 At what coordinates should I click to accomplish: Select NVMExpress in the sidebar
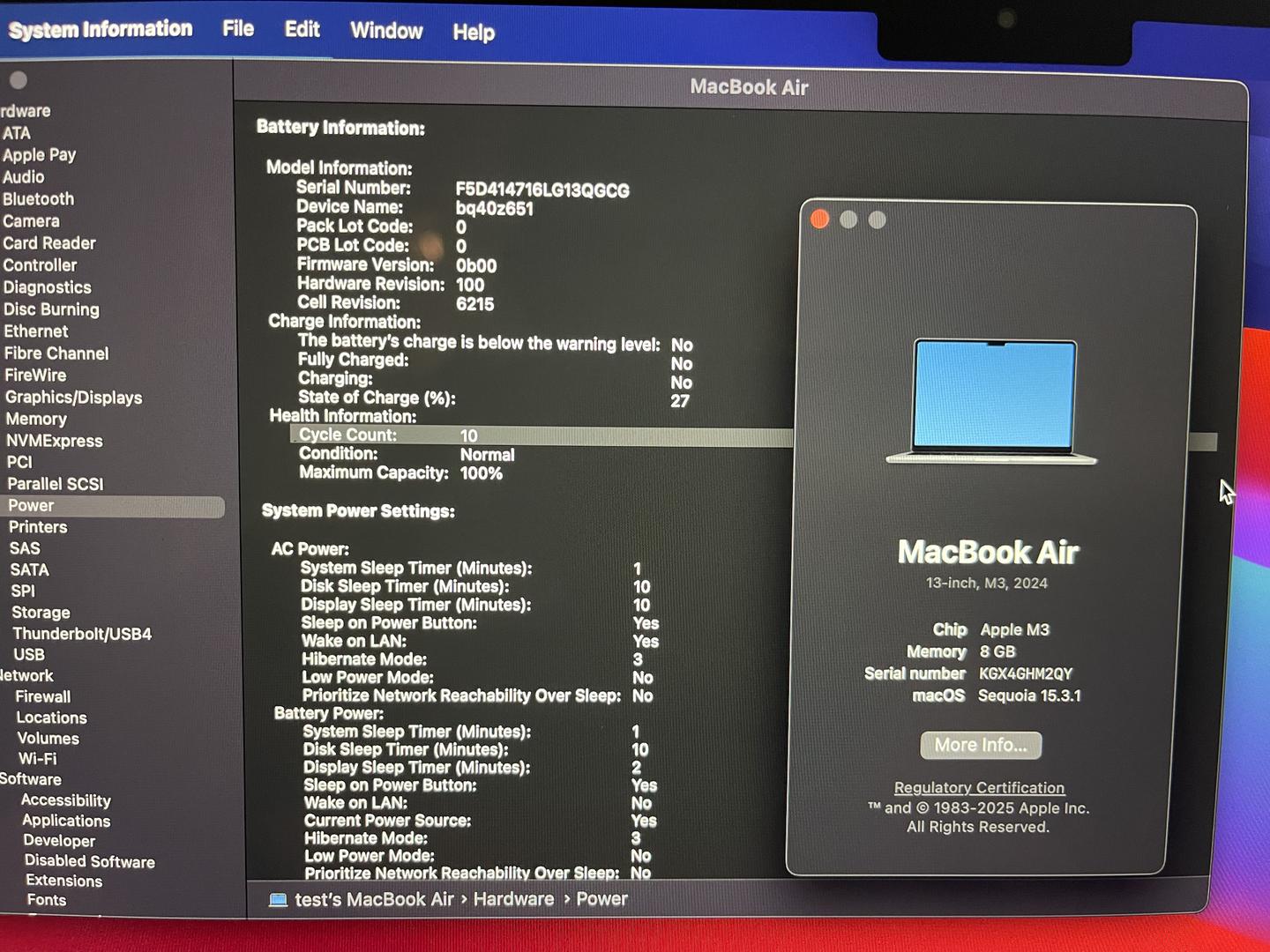point(55,441)
